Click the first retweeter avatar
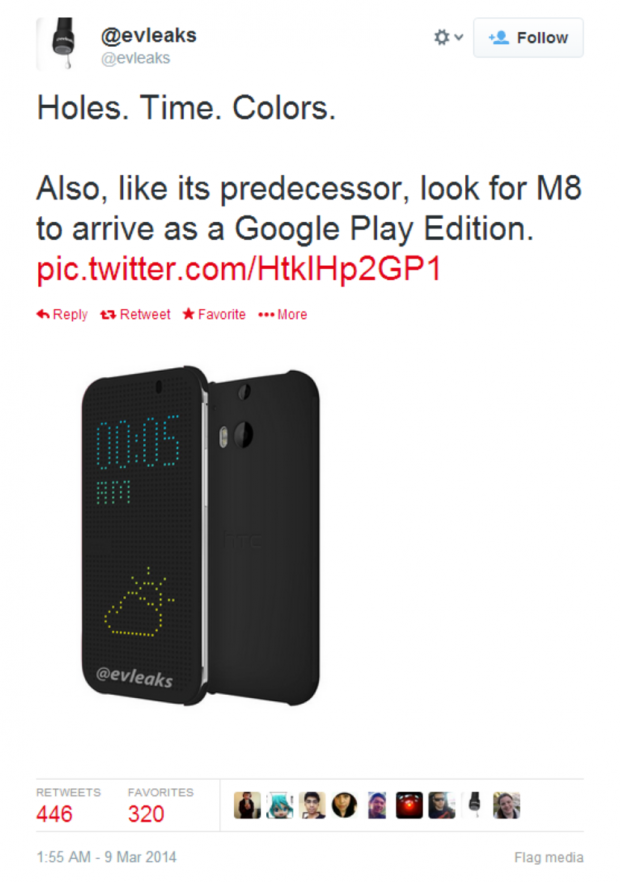Image resolution: width=620 pixels, height=882 pixels. coord(248,805)
